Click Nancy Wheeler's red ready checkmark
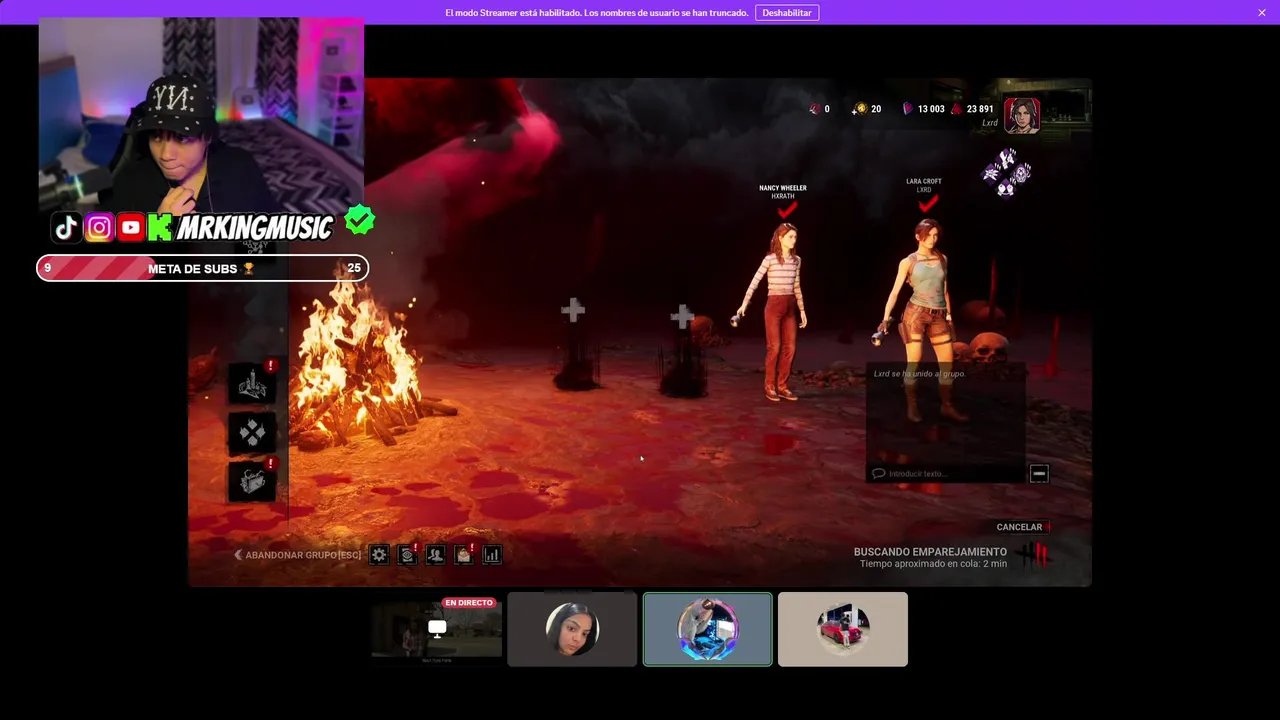 [x=786, y=210]
